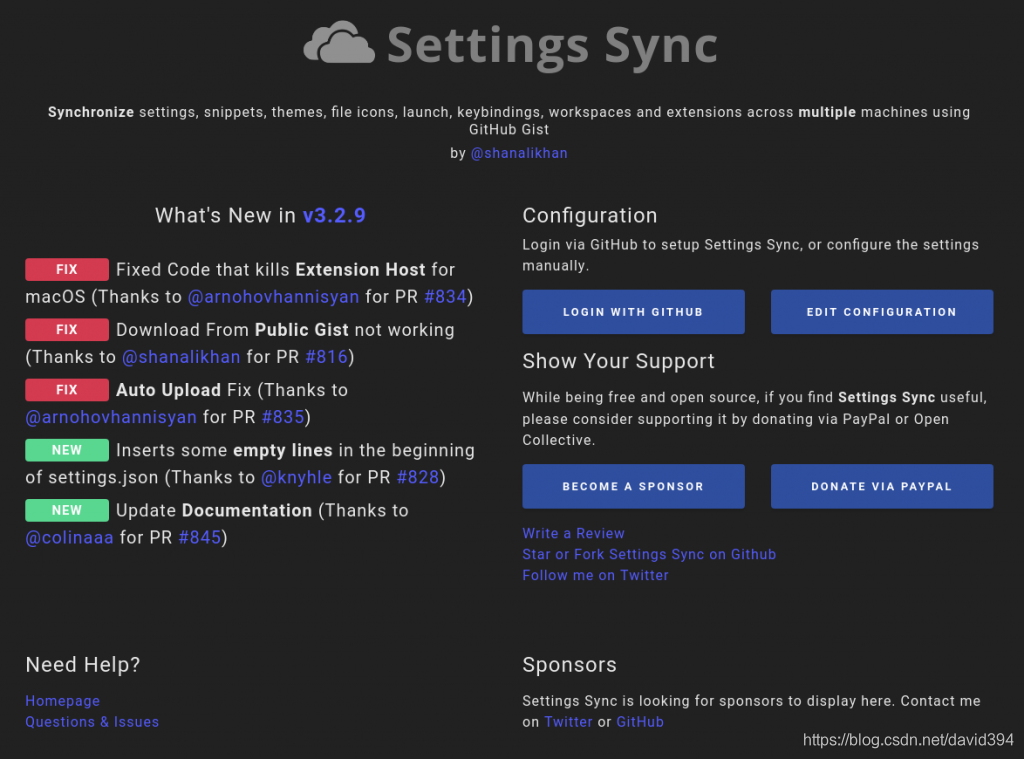Viewport: 1024px width, 759px height.
Task: Click the Sponsors heading
Action: click(x=569, y=664)
